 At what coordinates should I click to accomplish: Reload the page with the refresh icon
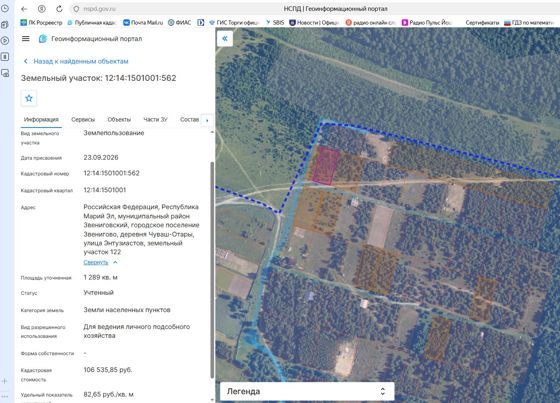pos(59,9)
